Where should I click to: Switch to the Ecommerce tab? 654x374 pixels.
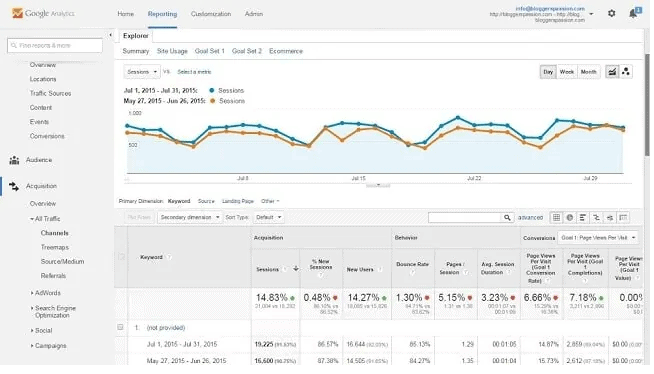(286, 51)
